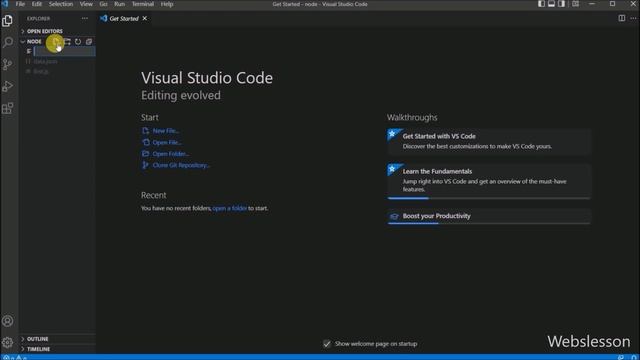Click the new file name input field
Image resolution: width=640 pixels, height=360 pixels.
click(x=64, y=51)
